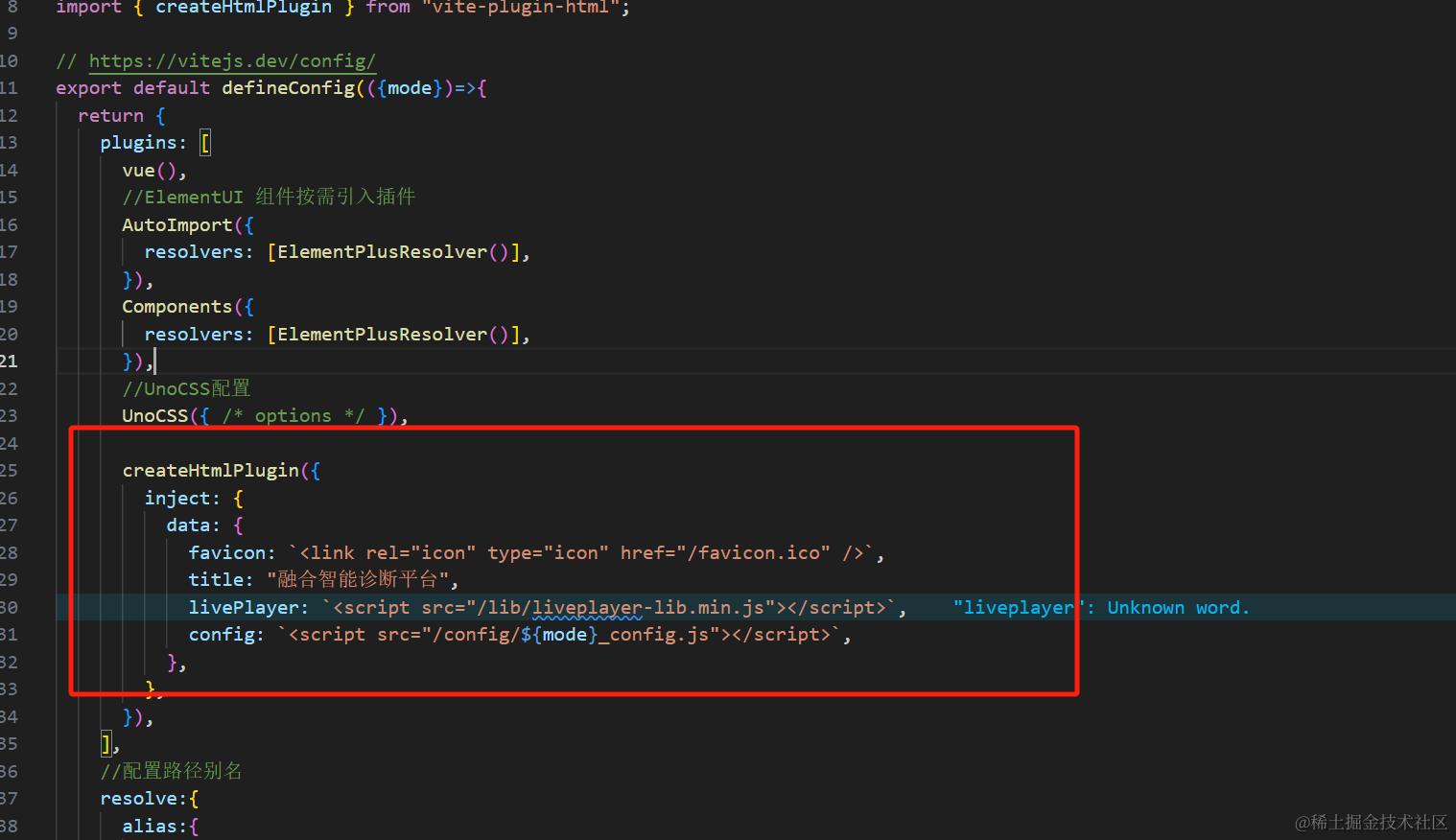Click the /* options */ inline comment
Image resolution: width=1456 pixels, height=840 pixels.
(294, 416)
